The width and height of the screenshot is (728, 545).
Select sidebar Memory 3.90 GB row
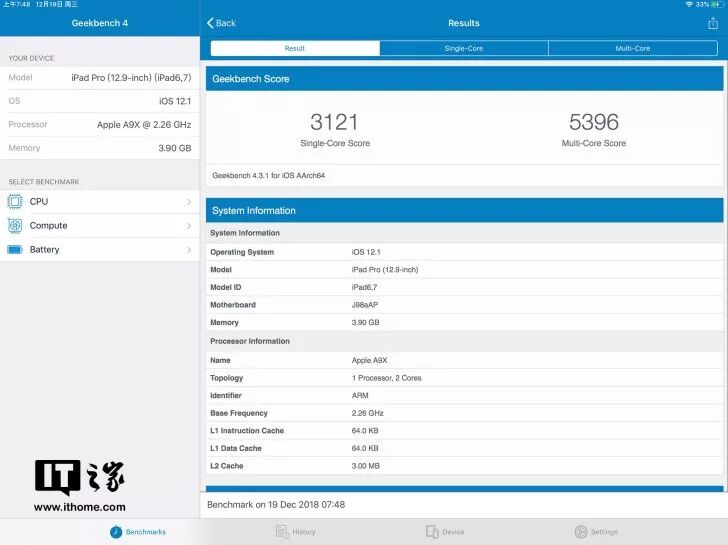tap(100, 148)
